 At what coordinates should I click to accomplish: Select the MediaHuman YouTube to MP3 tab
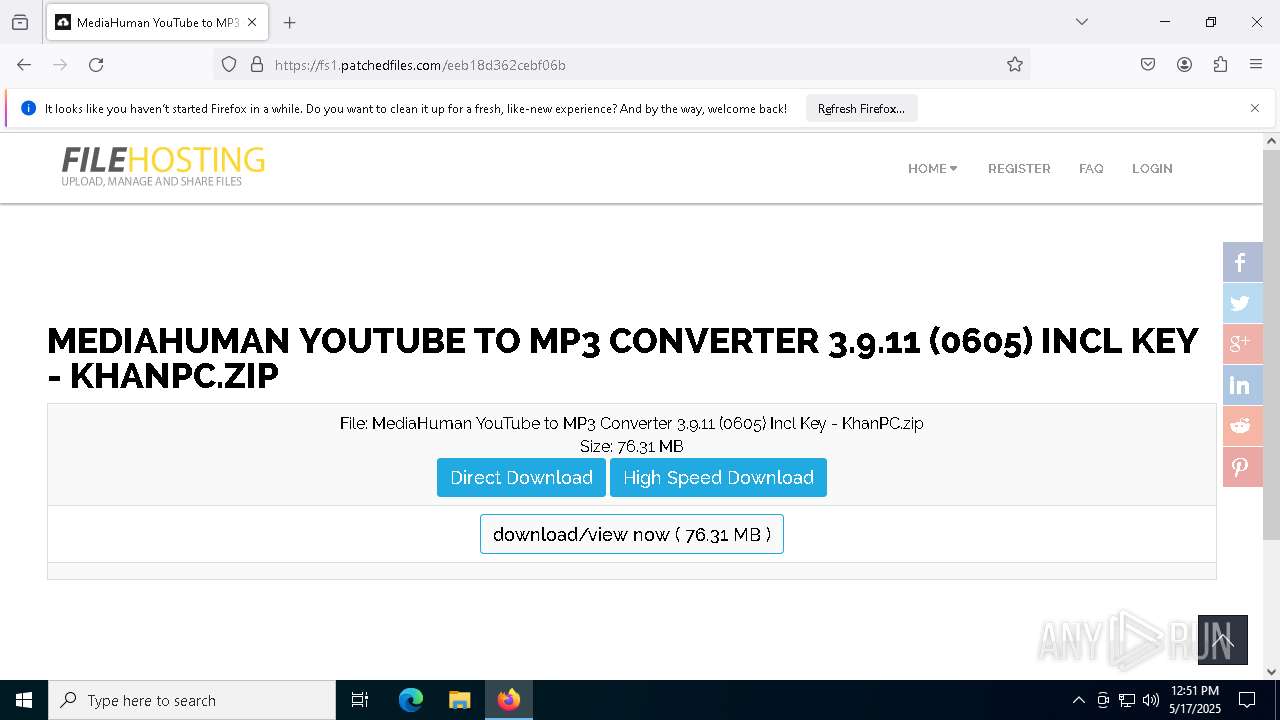(157, 22)
